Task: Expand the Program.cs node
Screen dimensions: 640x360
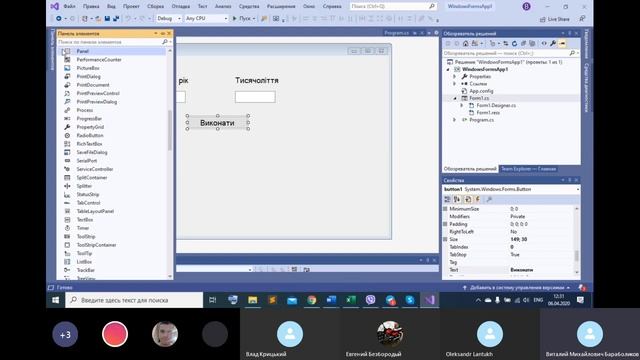Action: 455,120
